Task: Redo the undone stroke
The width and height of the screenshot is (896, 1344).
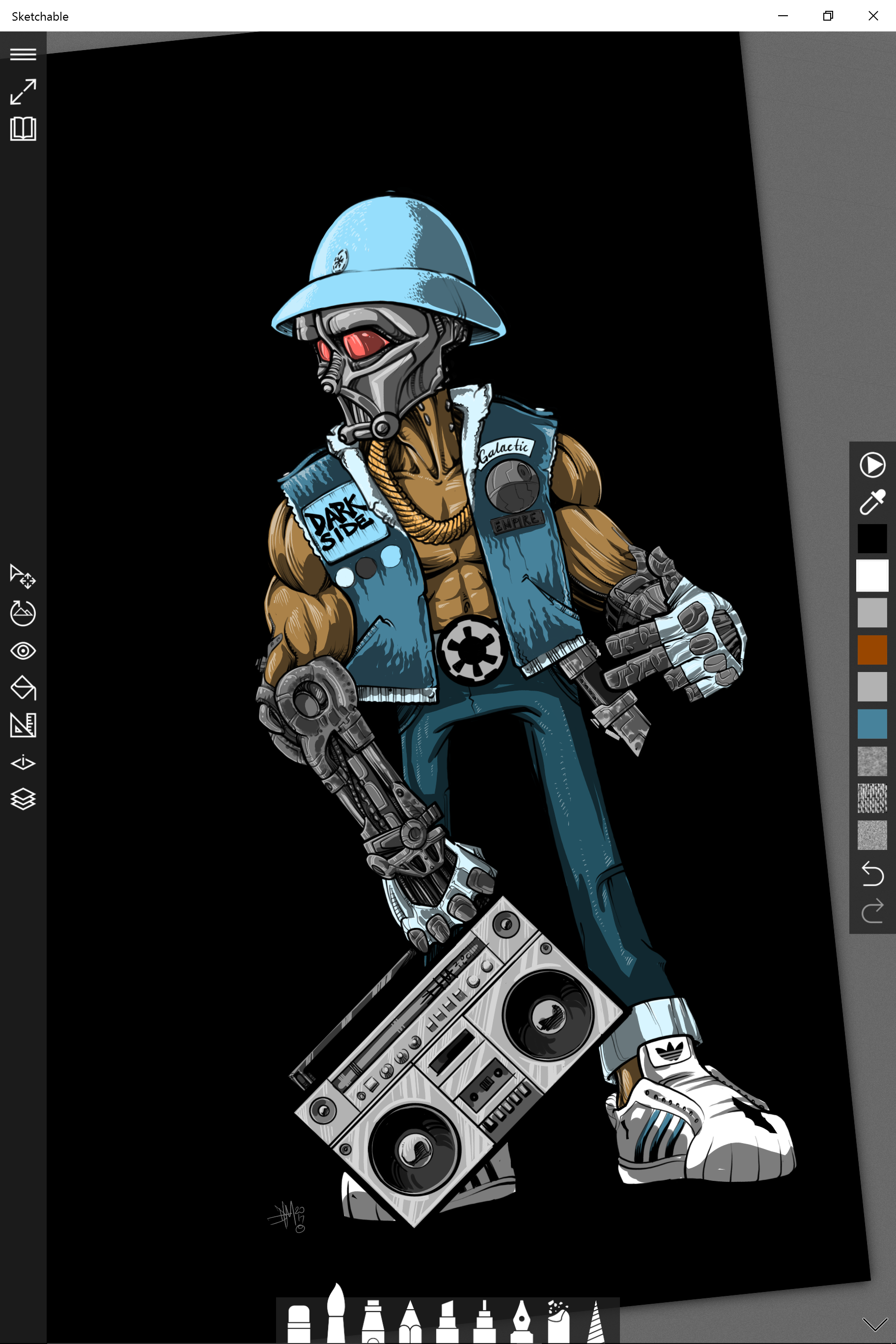Action: tap(872, 911)
